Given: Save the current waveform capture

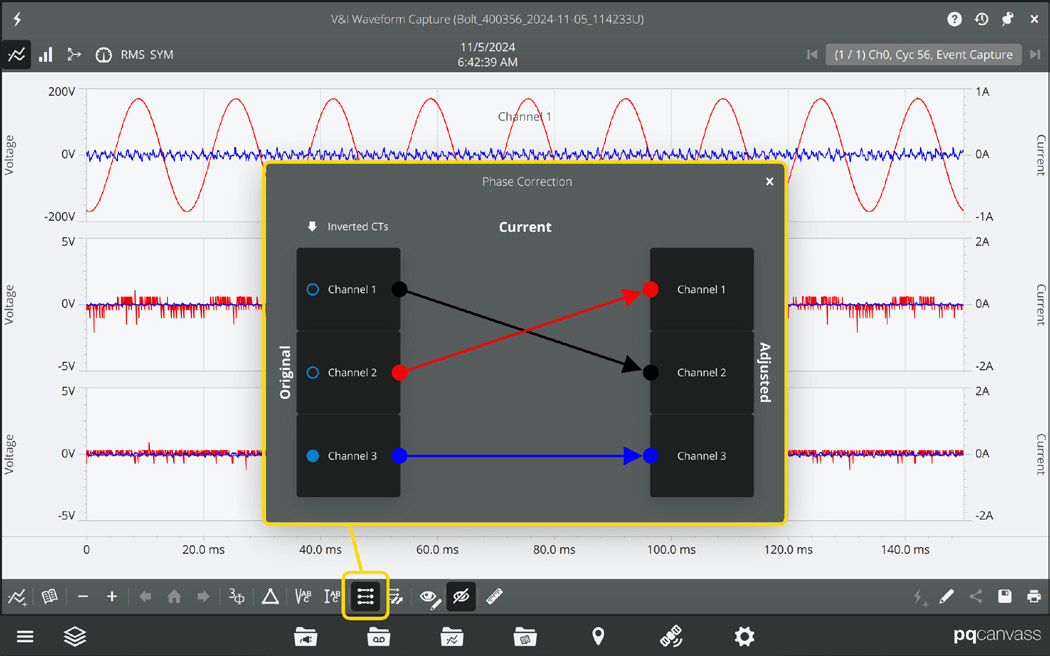Looking at the screenshot, I should 1004,596.
